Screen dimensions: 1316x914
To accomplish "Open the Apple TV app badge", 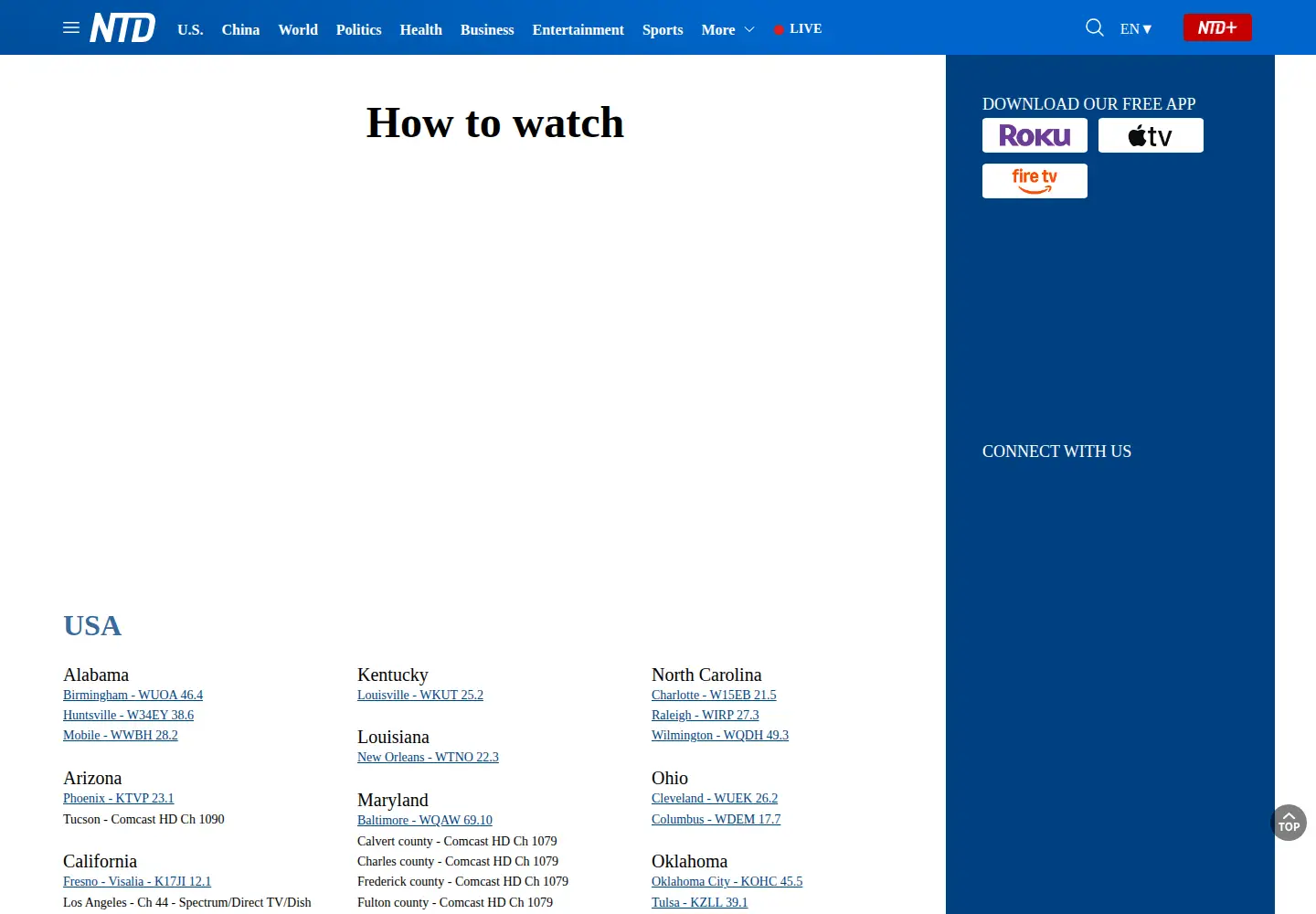I will pyautogui.click(x=1151, y=135).
